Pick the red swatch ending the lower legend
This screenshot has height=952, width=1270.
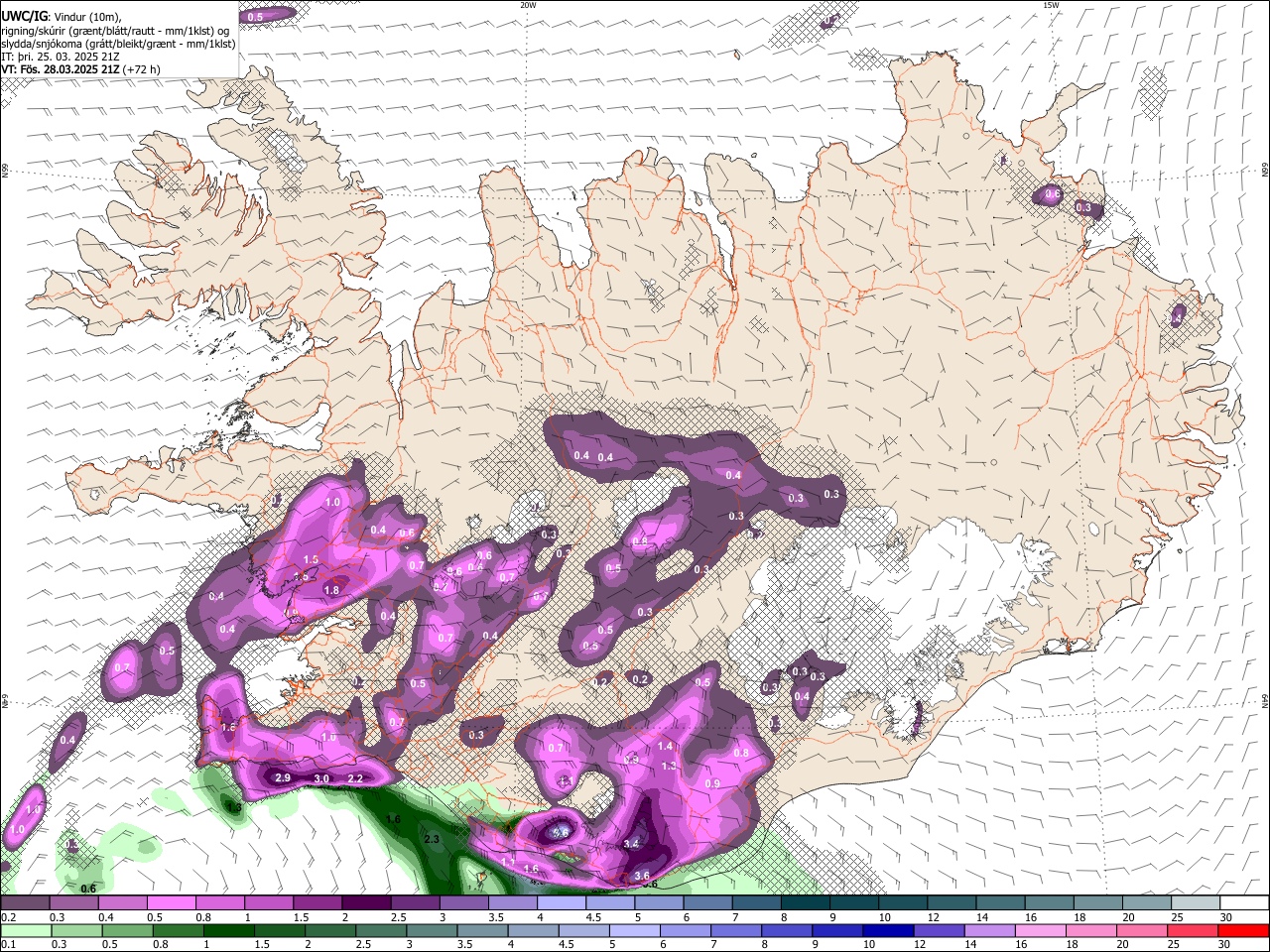(x=1244, y=931)
